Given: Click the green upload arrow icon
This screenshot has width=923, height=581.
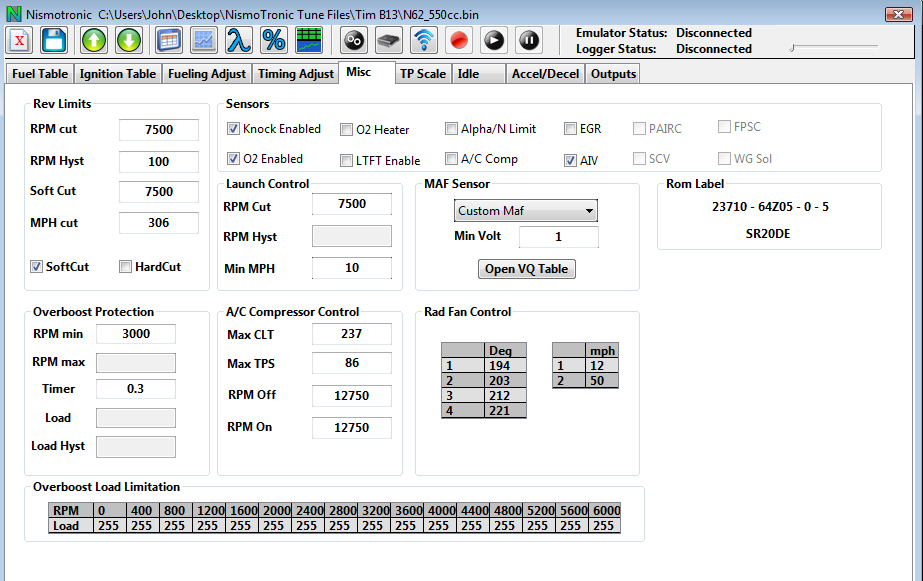Looking at the screenshot, I should tap(93, 40).
